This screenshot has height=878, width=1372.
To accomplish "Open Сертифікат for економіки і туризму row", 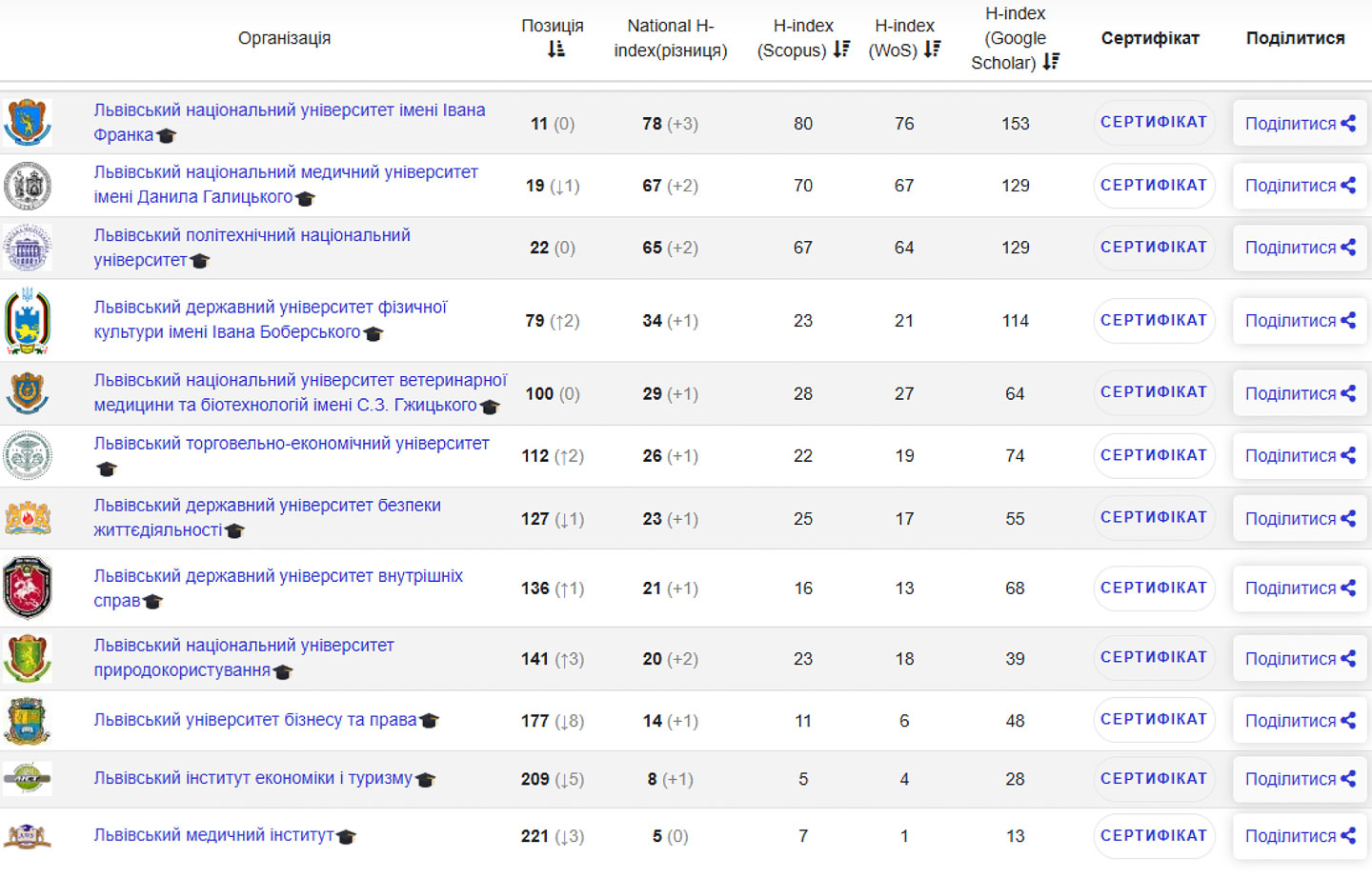I will click(1154, 779).
